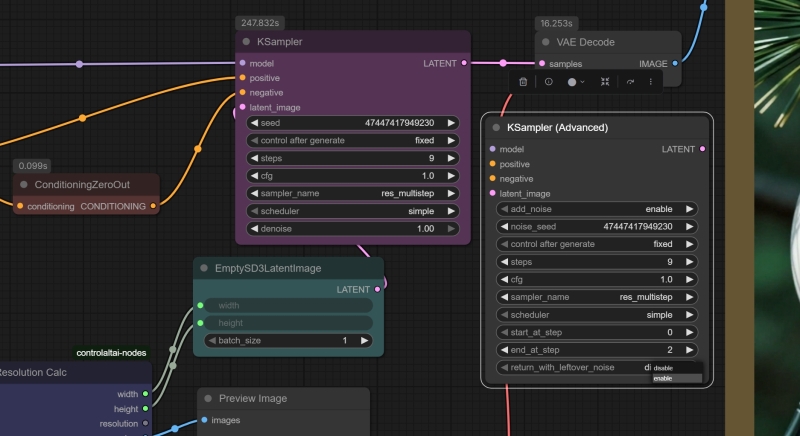Decrease end_at_step value with left arrow
The height and width of the screenshot is (436, 800).
tap(504, 349)
